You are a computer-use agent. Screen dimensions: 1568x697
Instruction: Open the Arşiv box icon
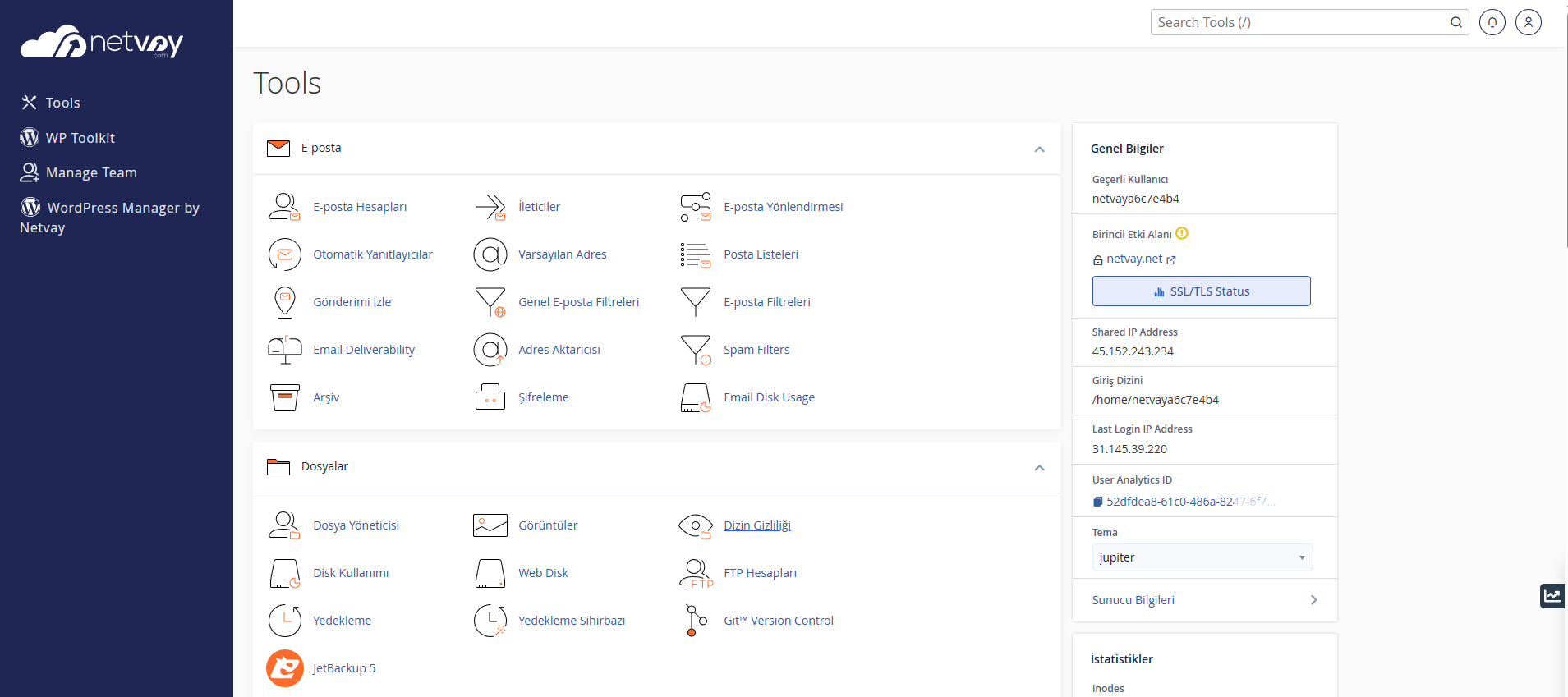(284, 397)
